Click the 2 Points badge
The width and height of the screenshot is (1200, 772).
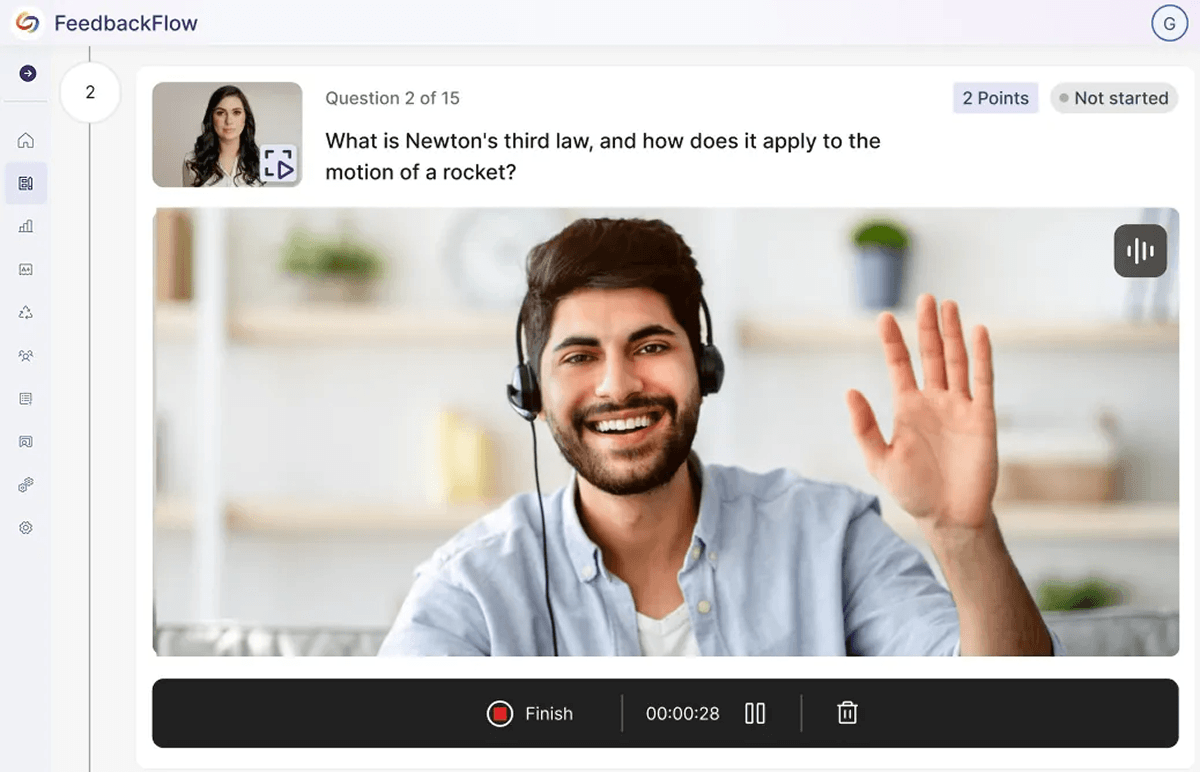pos(995,98)
